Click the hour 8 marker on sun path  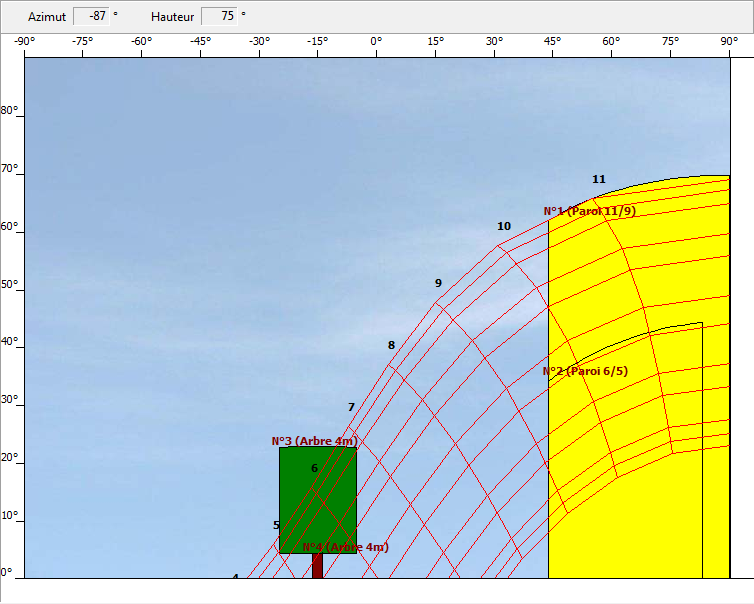(391, 345)
